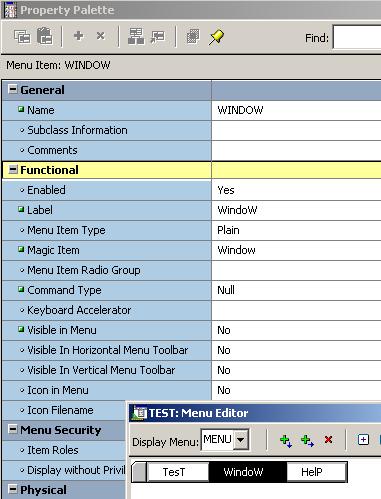
Task: Click the Create Right icon in Menu Editor
Action: (x=307, y=441)
